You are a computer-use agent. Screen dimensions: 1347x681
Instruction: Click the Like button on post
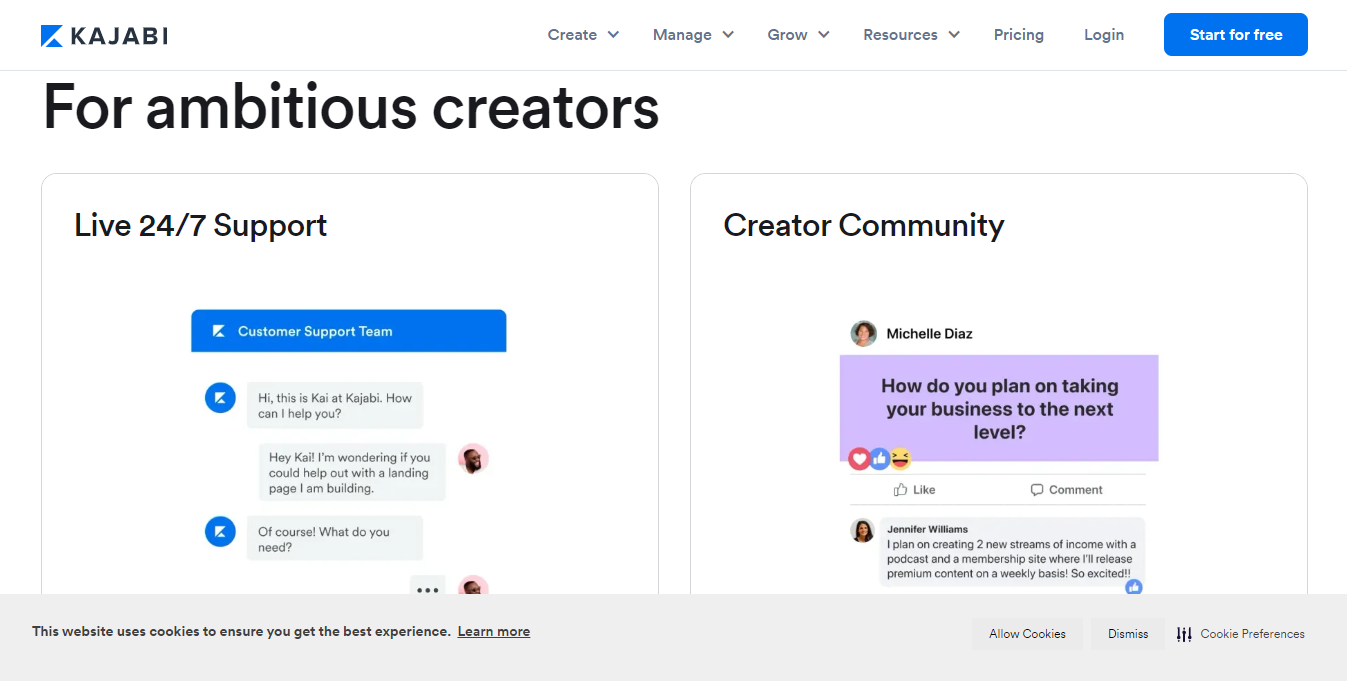(915, 490)
